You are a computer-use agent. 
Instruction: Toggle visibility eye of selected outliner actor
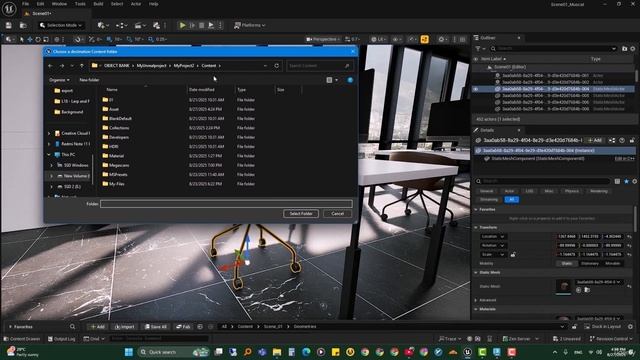point(476,89)
